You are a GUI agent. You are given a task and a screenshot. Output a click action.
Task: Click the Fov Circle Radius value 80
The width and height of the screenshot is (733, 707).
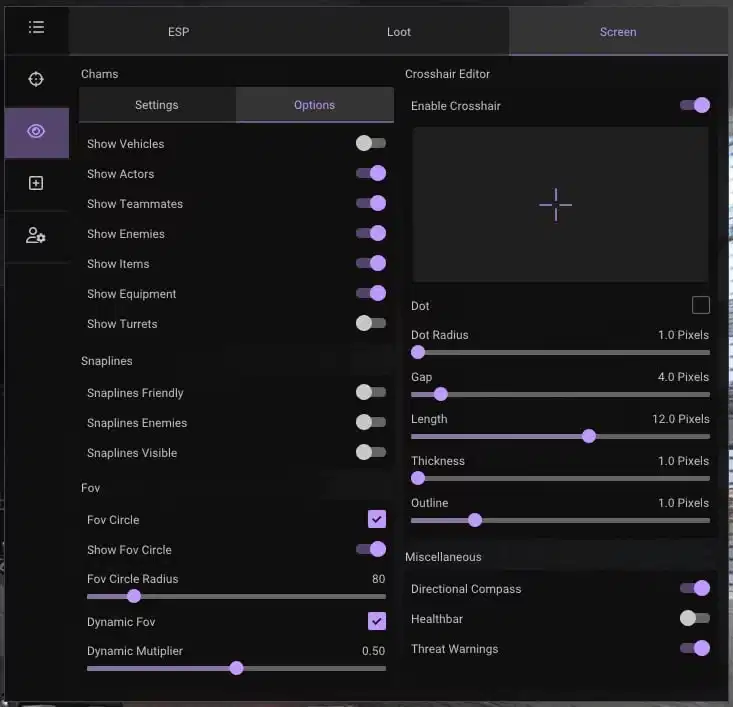coord(379,579)
